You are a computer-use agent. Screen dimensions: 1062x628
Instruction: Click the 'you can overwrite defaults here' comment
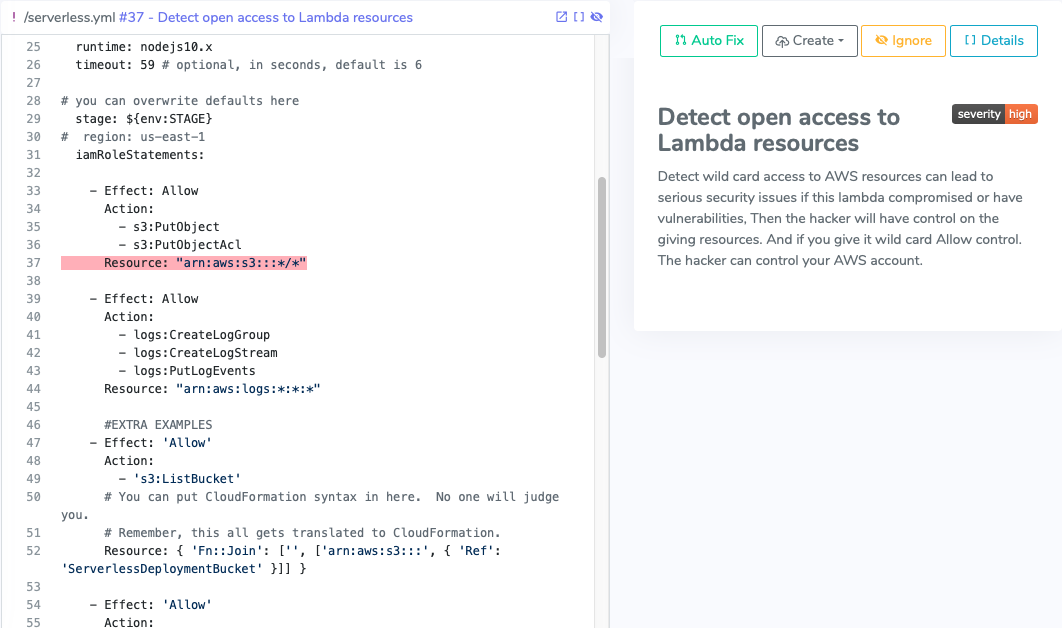click(179, 101)
